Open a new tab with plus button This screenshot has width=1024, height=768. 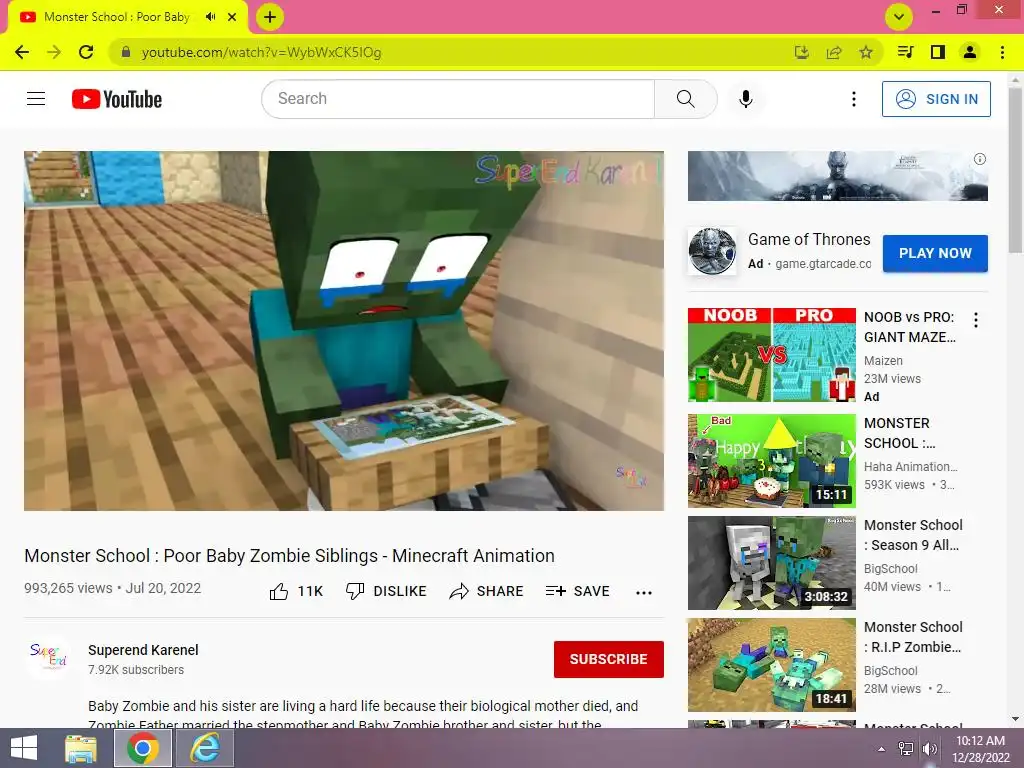[270, 17]
